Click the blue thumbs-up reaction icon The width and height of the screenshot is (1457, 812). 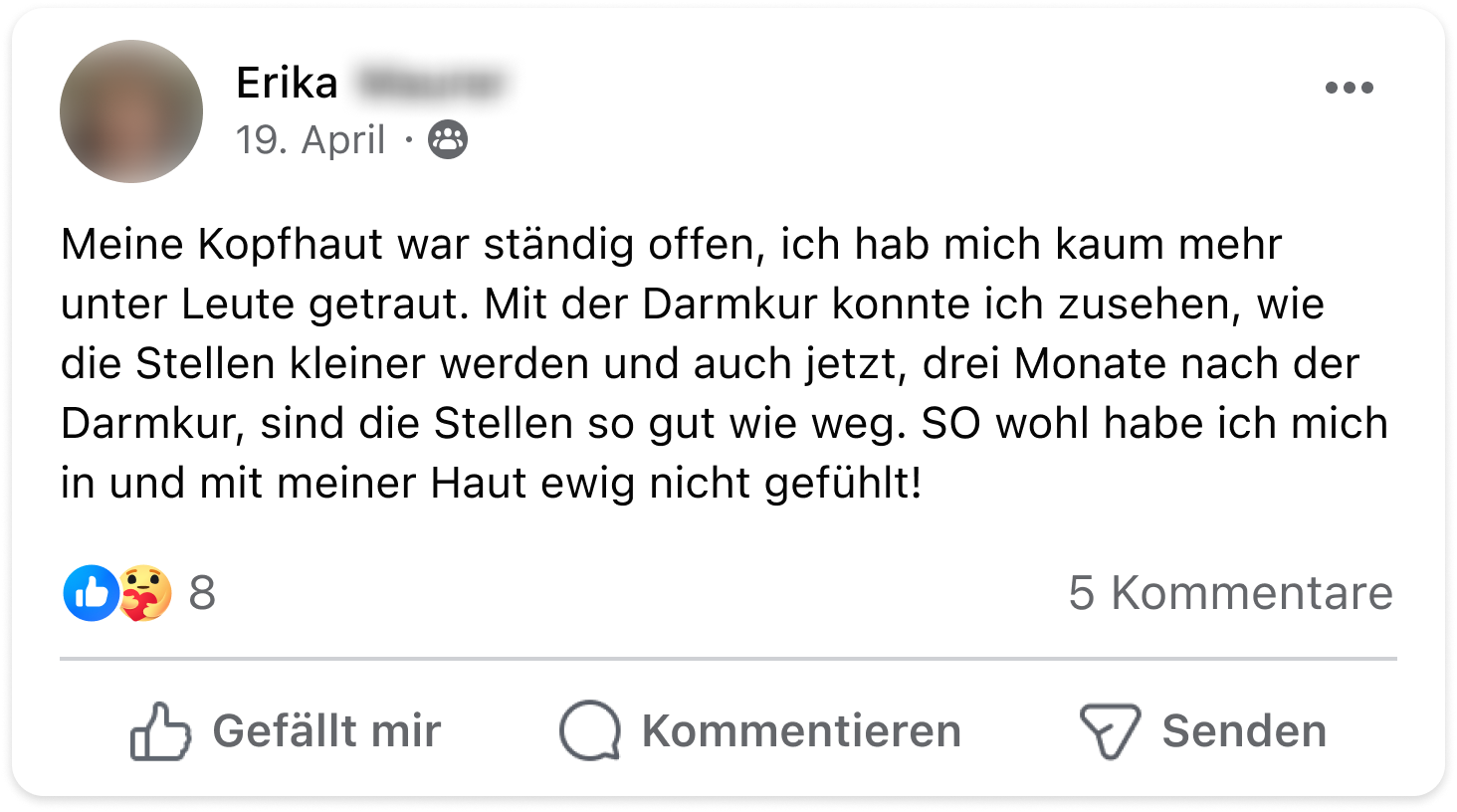click(x=91, y=593)
